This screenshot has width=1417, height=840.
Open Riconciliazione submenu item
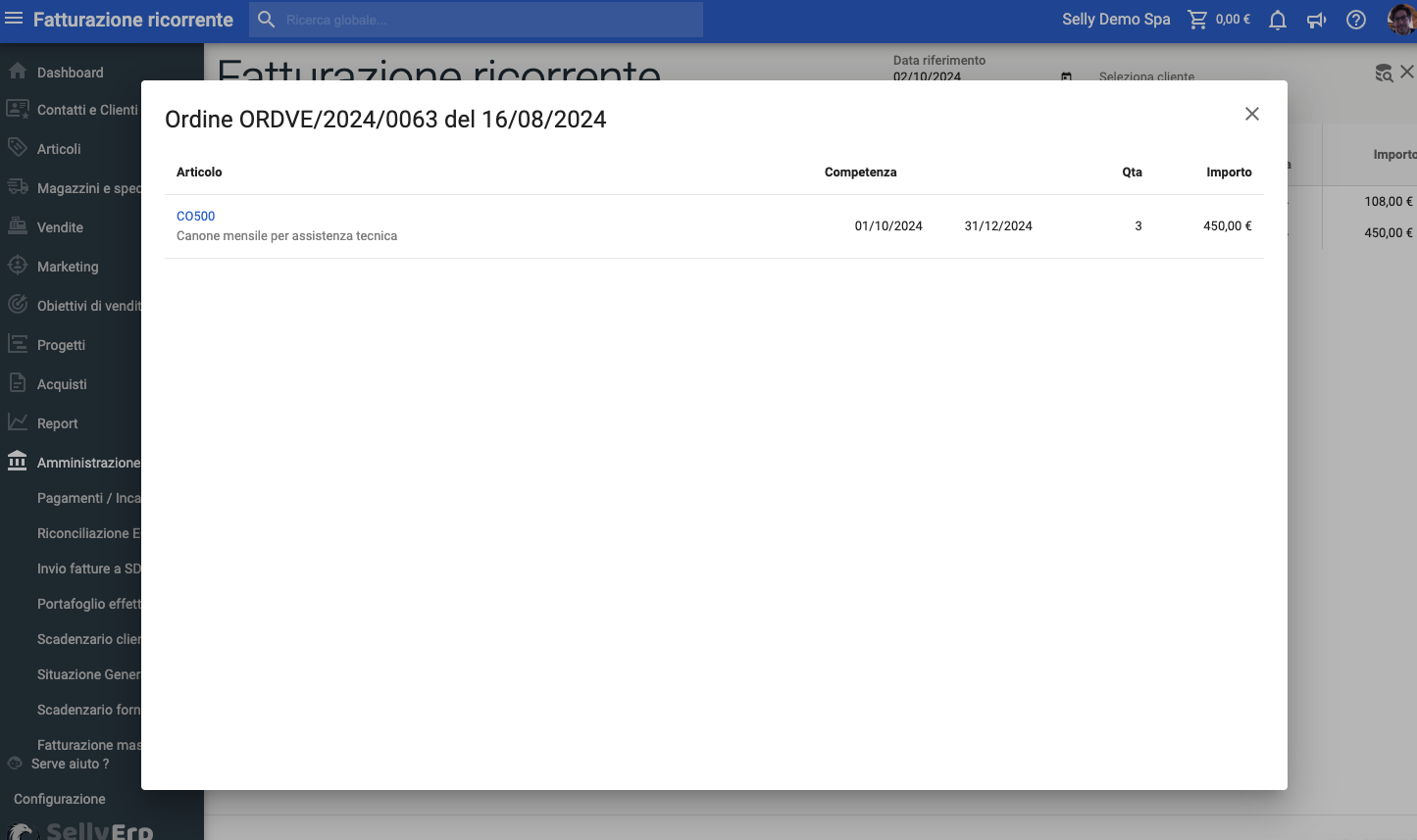[88, 533]
